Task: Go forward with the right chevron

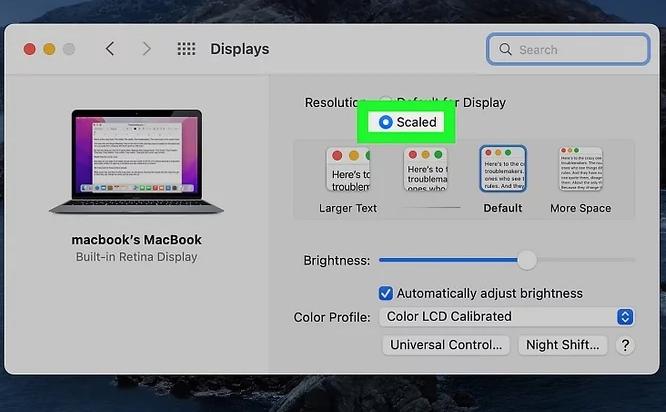Action: click(x=147, y=49)
